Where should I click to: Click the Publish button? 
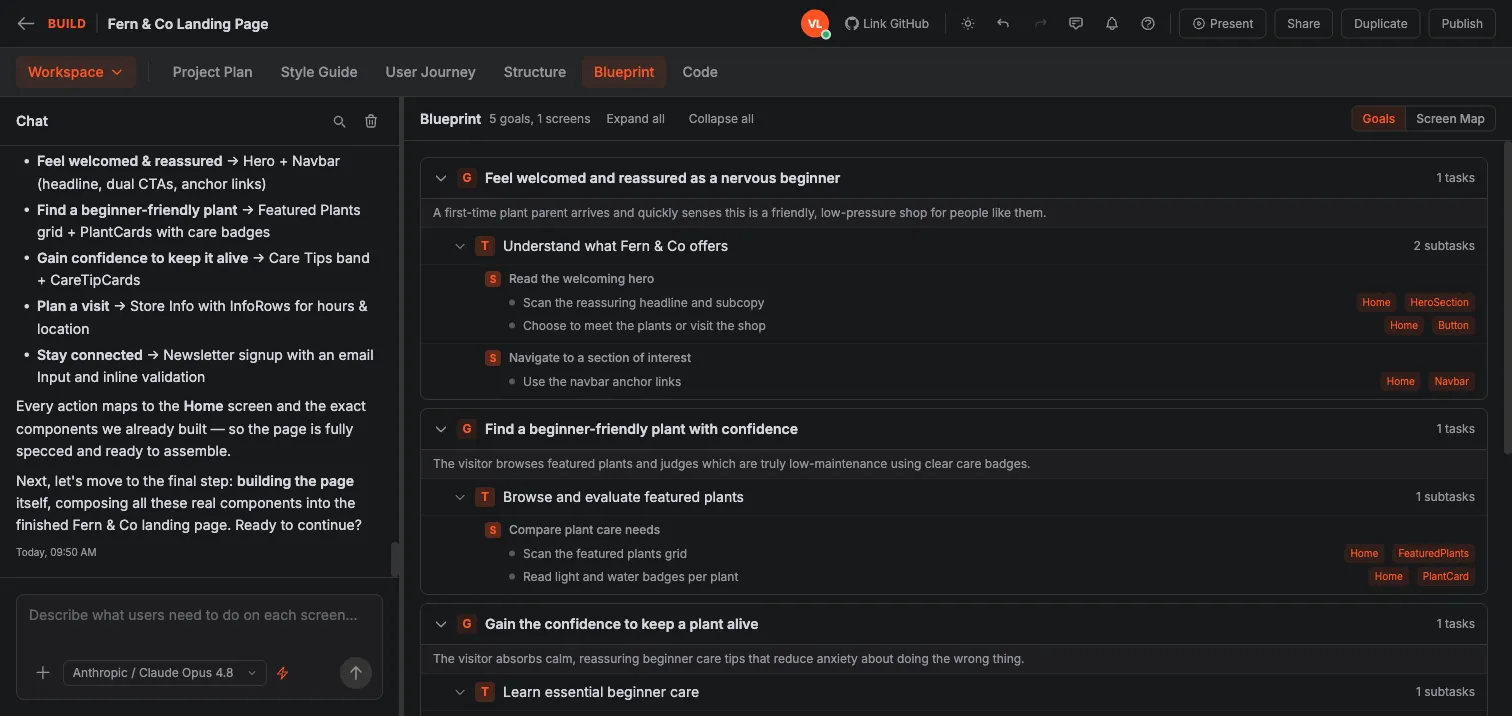(1462, 24)
